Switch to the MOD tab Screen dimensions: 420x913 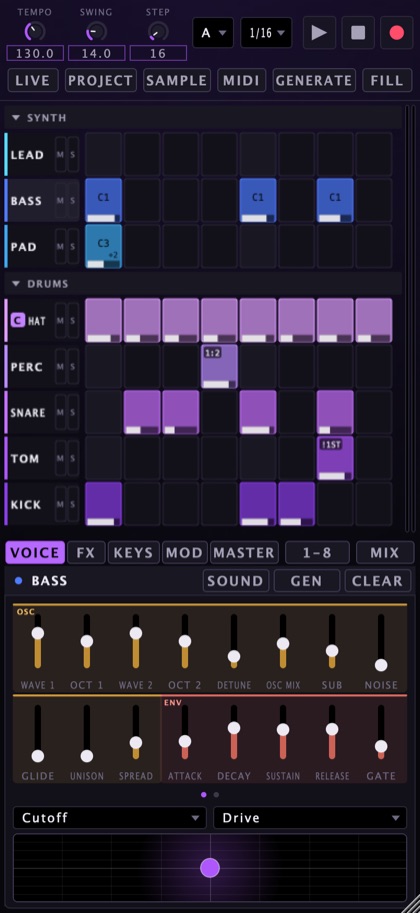tap(185, 553)
